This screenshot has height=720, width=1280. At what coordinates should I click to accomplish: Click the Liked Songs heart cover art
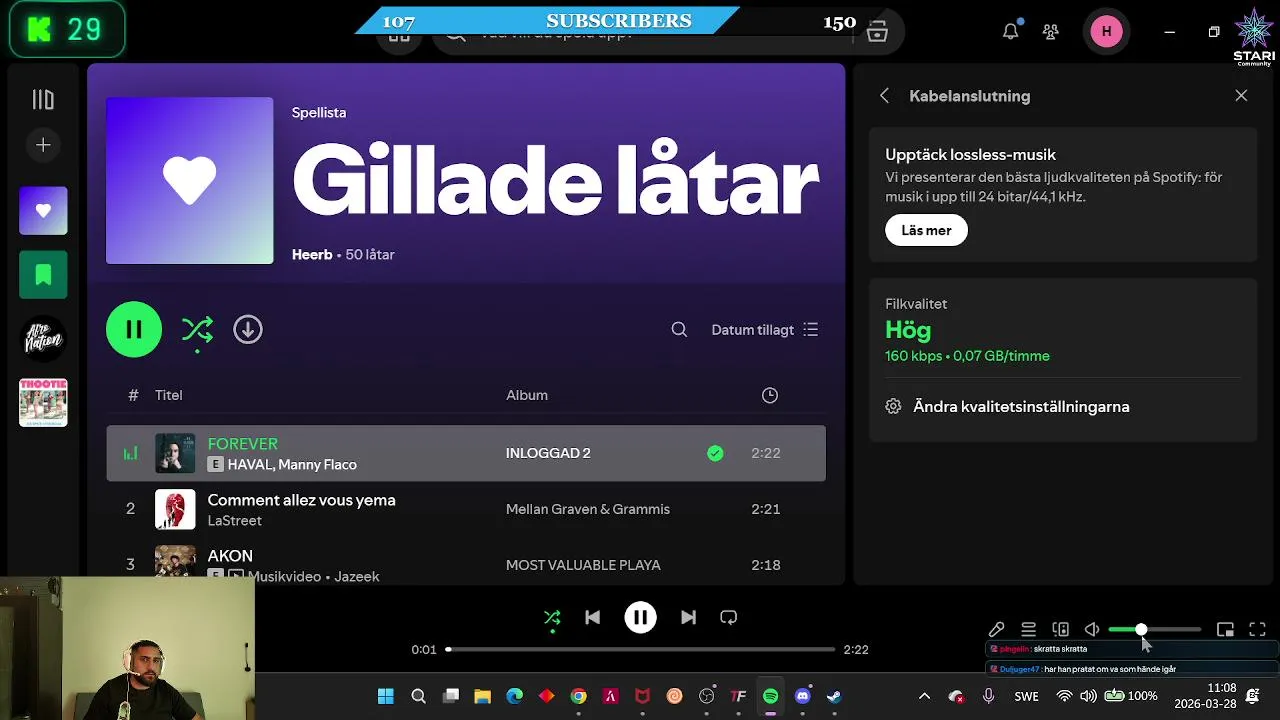point(190,180)
